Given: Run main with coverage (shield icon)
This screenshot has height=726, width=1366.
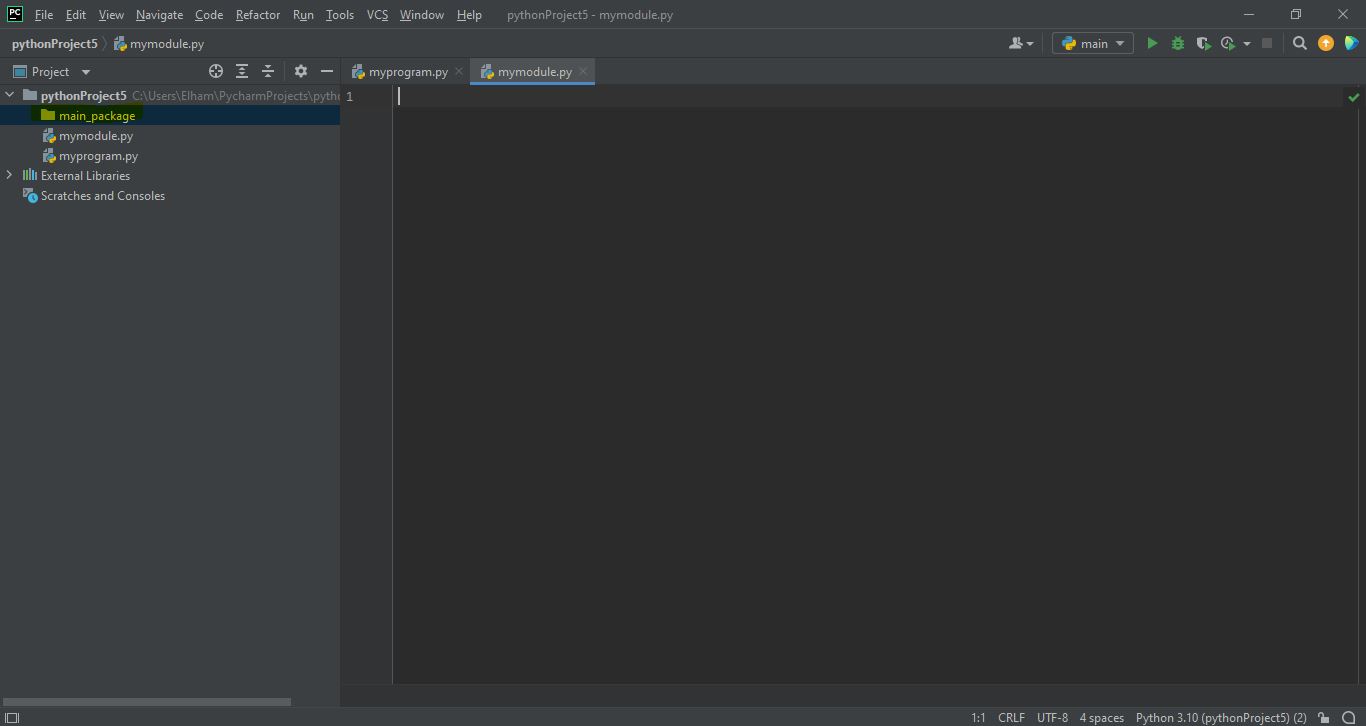Looking at the screenshot, I should (1203, 43).
